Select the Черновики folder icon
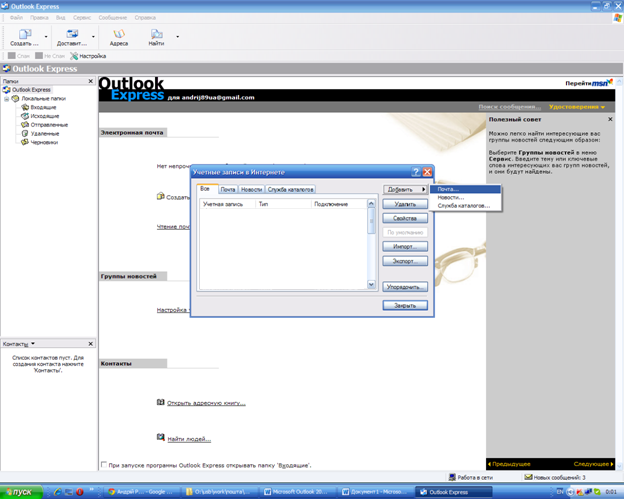Viewport: 624px width, 499px height. click(25, 142)
